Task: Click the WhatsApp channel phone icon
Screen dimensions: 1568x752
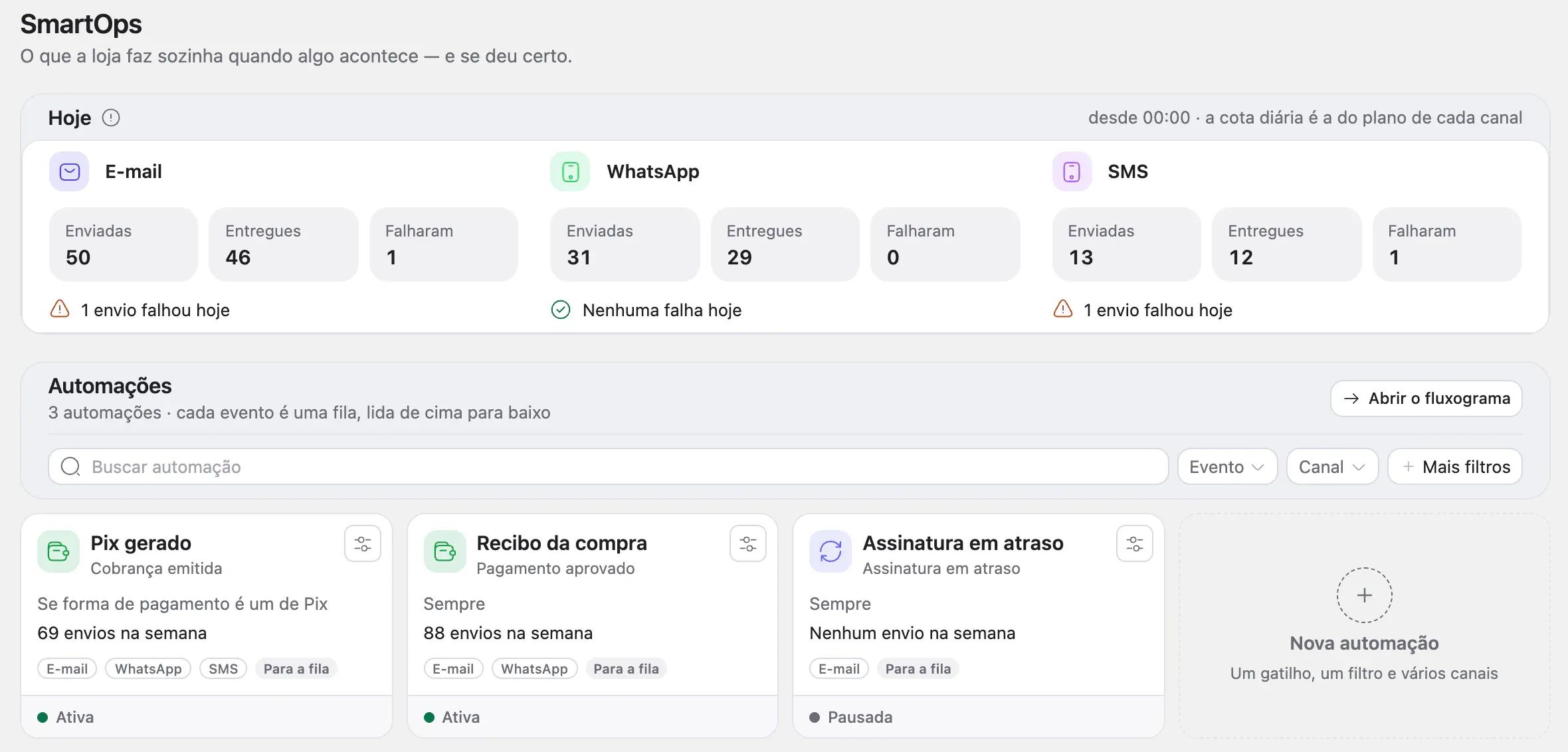Action: [x=570, y=171]
